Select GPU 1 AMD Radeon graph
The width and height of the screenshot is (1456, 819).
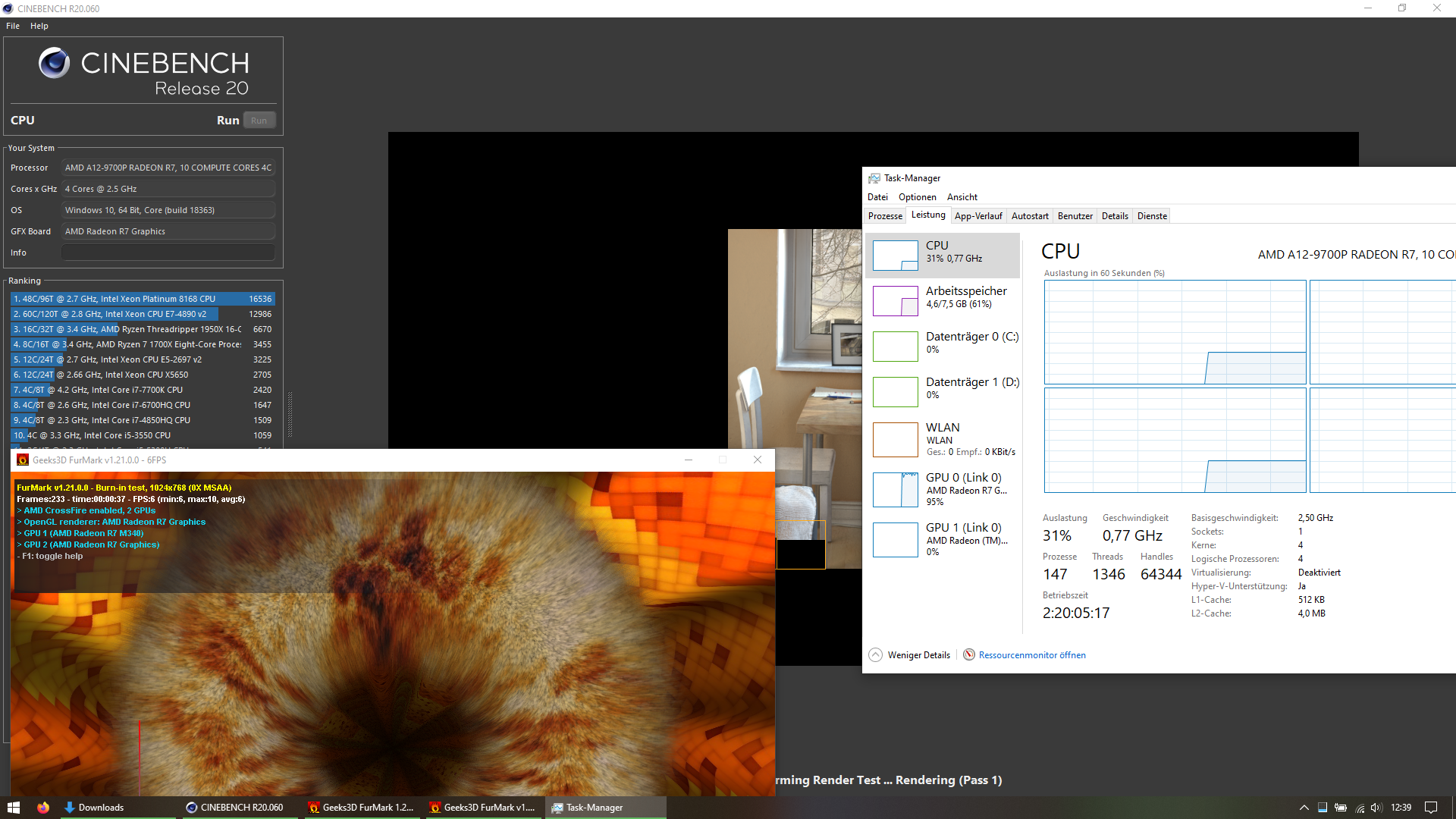pos(895,539)
